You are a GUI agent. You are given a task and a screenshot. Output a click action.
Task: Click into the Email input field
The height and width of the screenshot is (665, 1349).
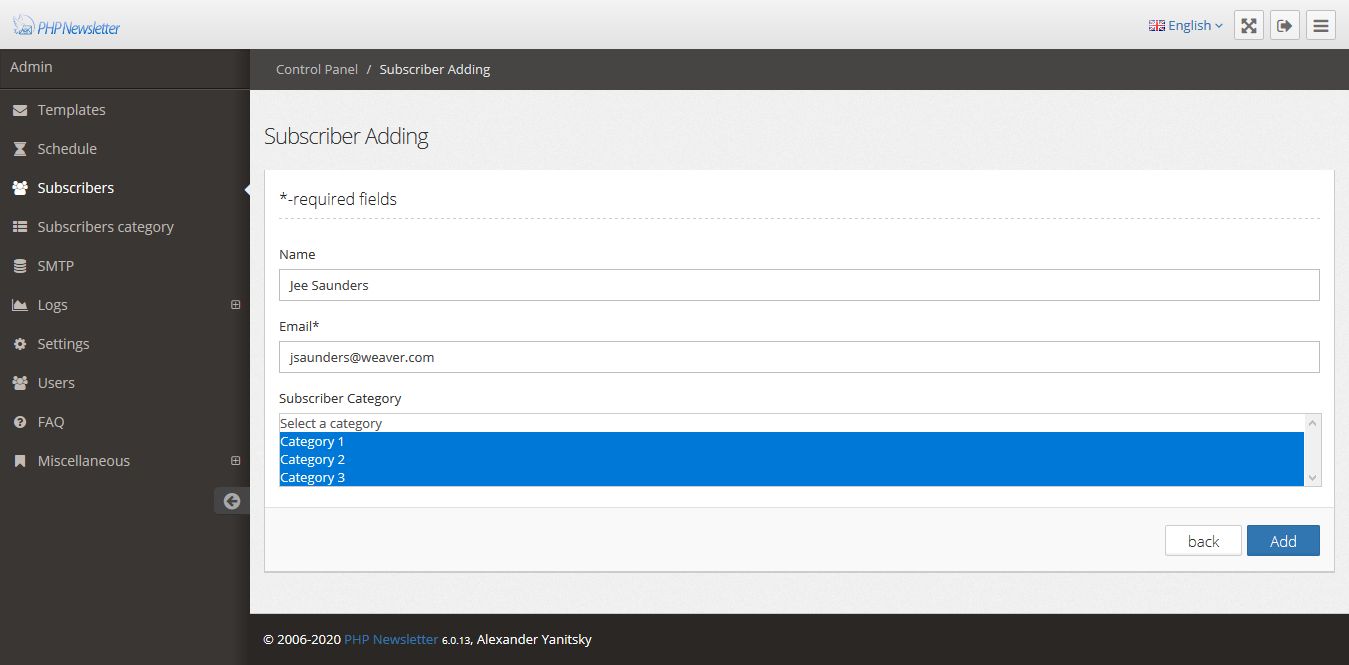[799, 357]
